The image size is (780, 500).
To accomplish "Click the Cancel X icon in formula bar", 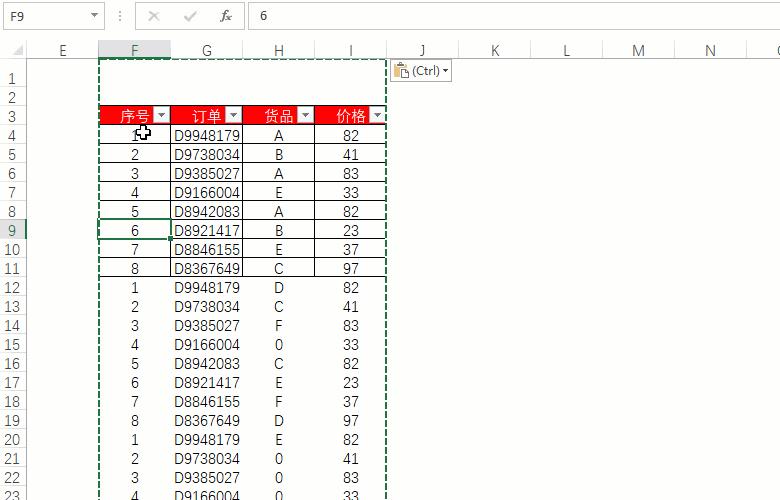I will [x=154, y=16].
